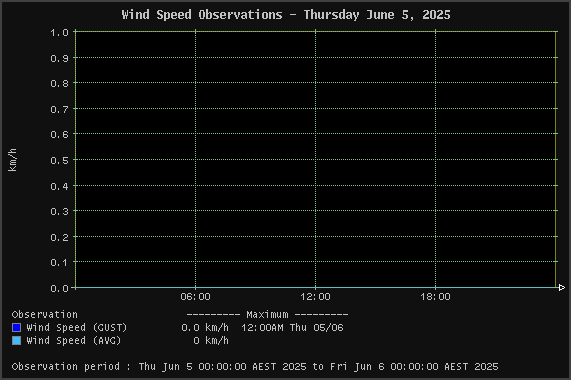Click the Maximum column heading
Screen dimensions: 571x380
pyautogui.click(x=267, y=314)
